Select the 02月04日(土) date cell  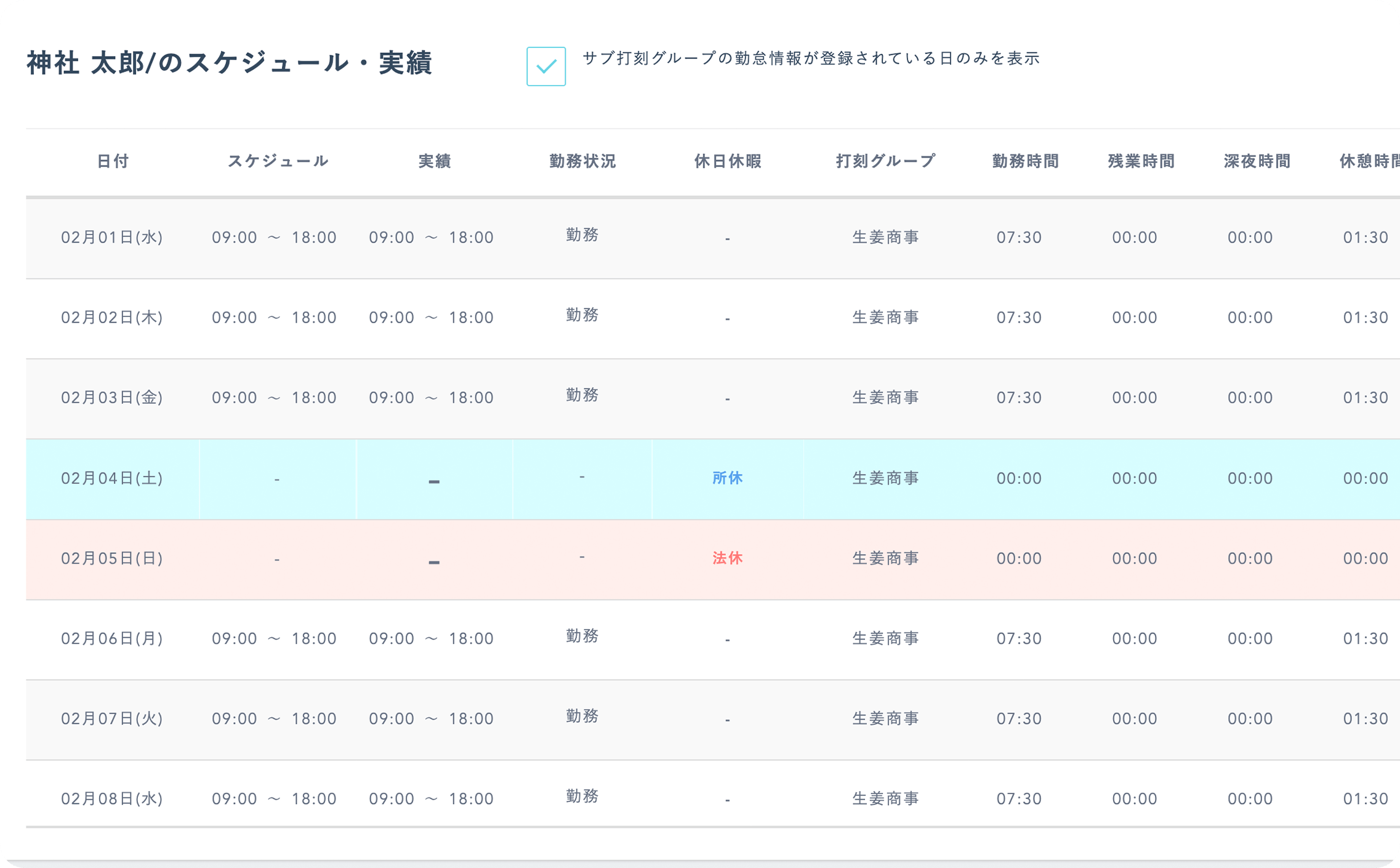click(111, 478)
